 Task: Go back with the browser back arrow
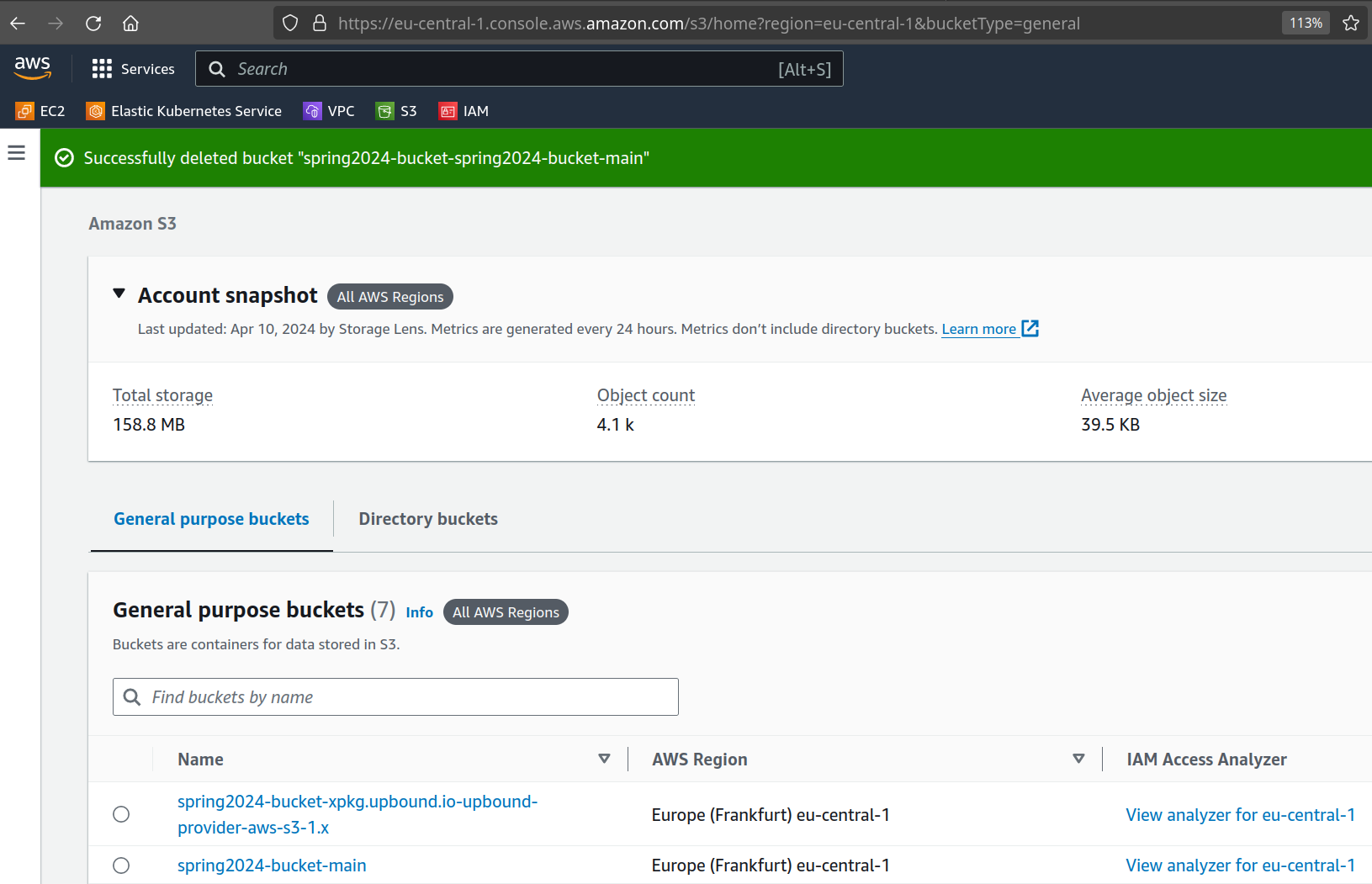[x=18, y=24]
